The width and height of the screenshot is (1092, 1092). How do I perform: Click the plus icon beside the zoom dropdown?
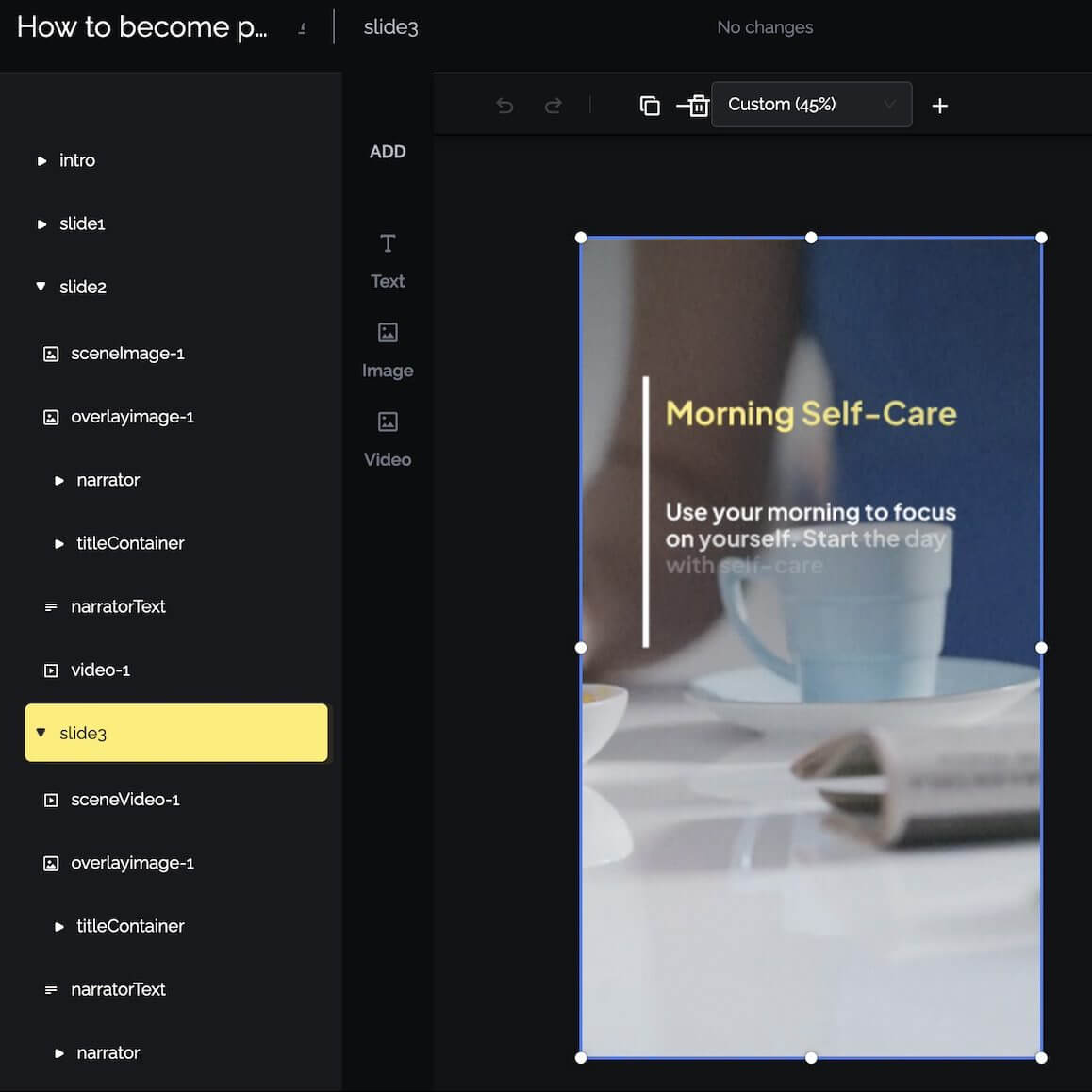click(x=939, y=106)
